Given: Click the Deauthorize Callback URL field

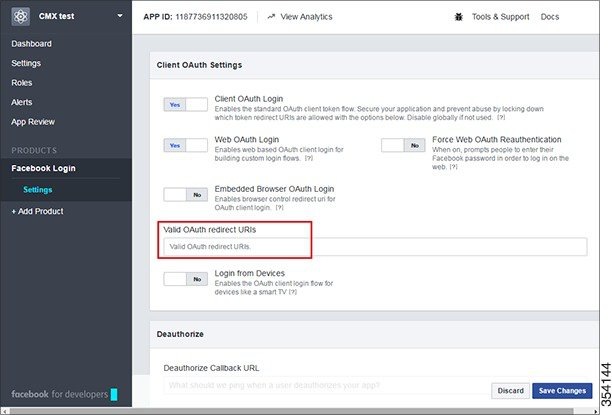Looking at the screenshot, I should (326, 385).
